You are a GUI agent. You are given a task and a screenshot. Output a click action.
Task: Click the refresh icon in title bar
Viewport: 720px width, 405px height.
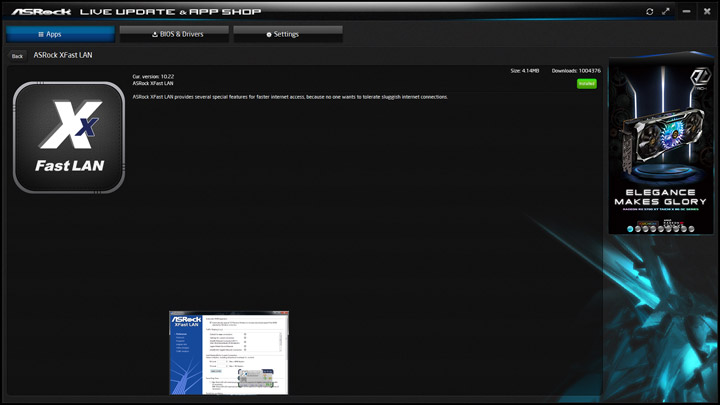pyautogui.click(x=649, y=11)
